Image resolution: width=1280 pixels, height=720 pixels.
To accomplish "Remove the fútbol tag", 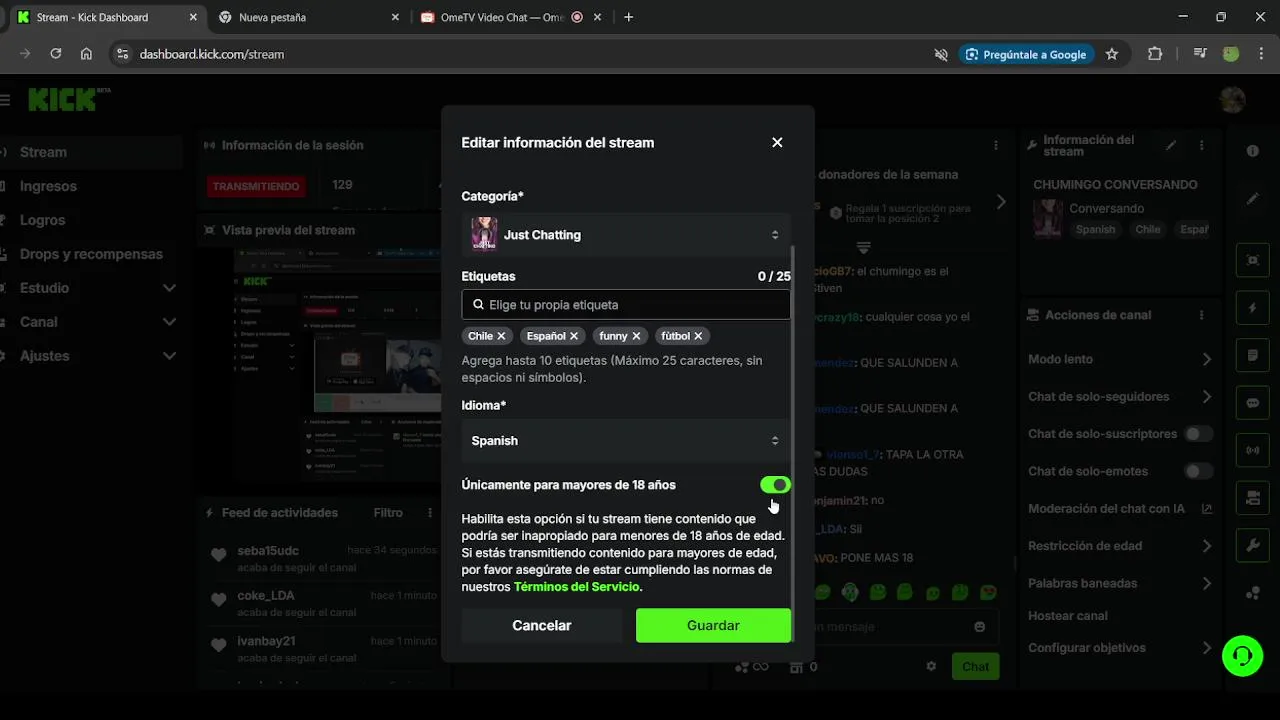I will (x=698, y=336).
